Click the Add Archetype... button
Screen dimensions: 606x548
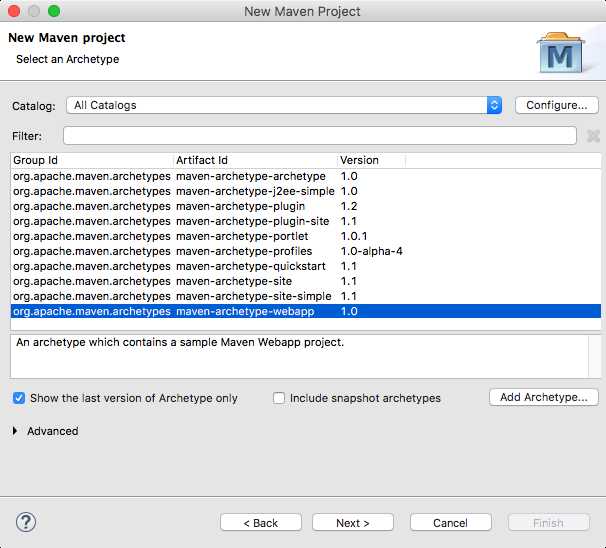coord(544,397)
